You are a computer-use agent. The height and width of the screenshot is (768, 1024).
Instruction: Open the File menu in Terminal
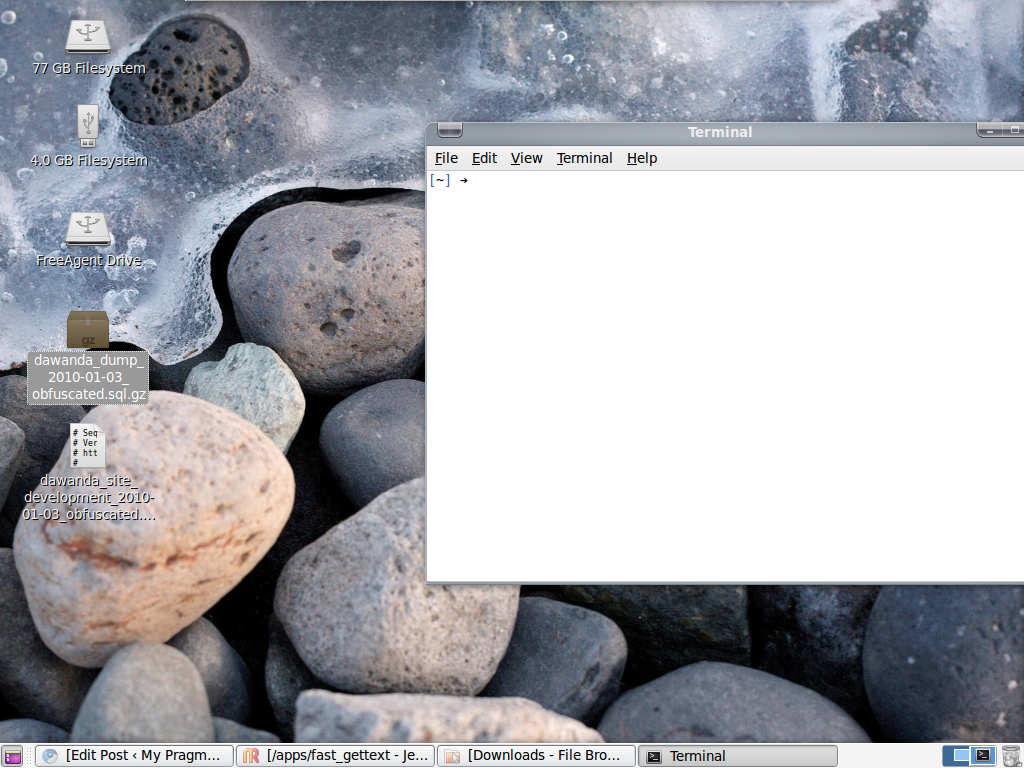pos(446,158)
